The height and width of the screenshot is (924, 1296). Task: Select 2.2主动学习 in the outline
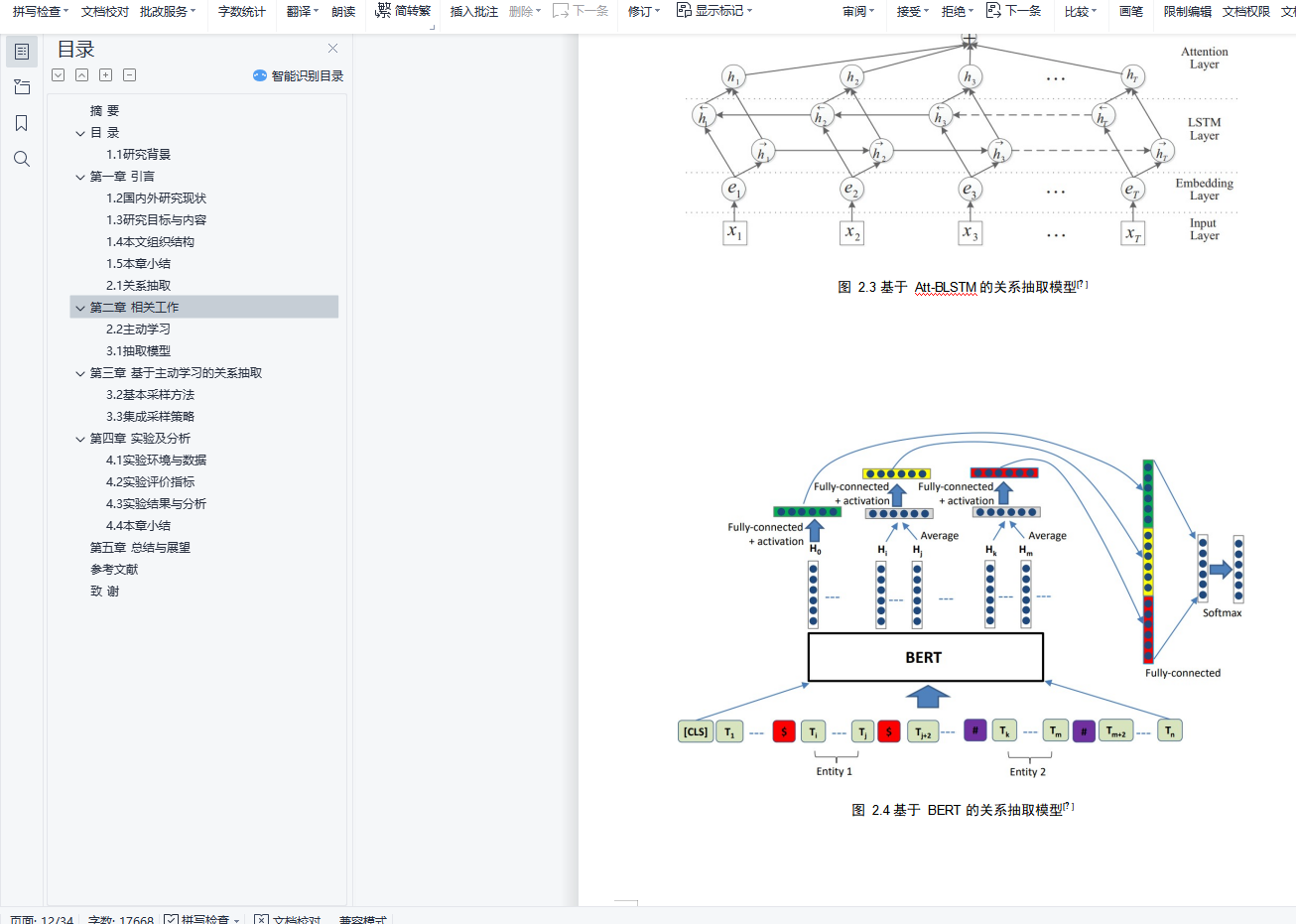(139, 330)
